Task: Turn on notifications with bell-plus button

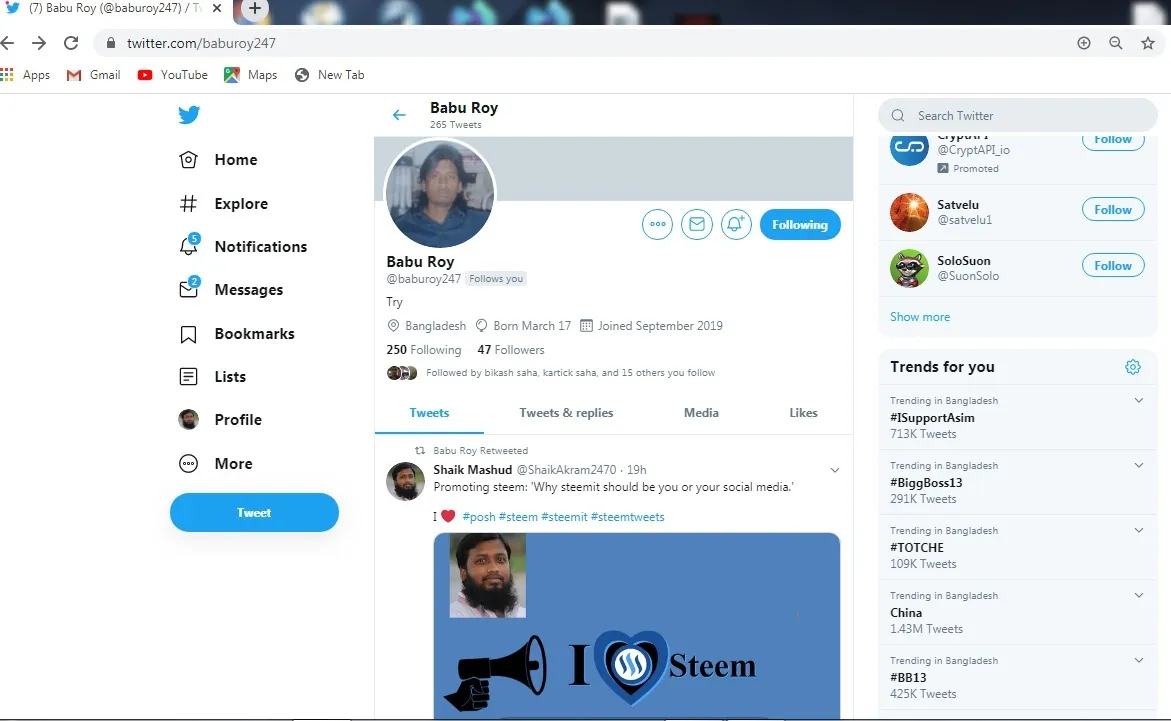Action: point(736,224)
